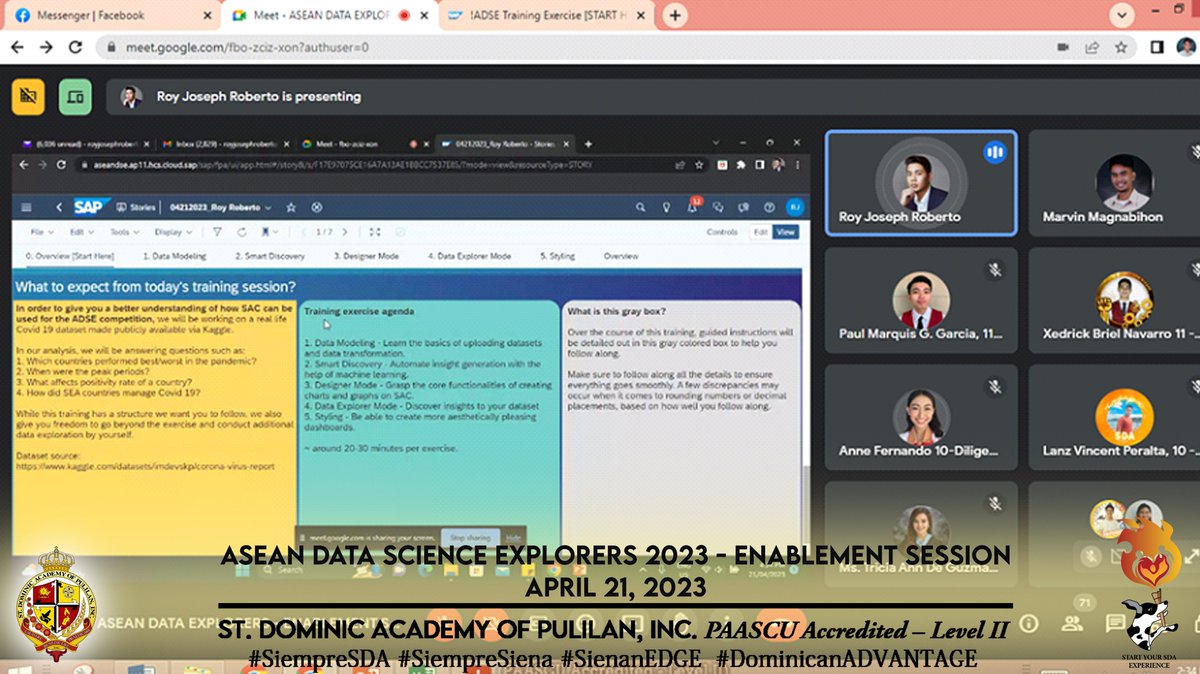Select Anne Fernando participant tile
This screenshot has width=1200, height=674.
[x=921, y=417]
